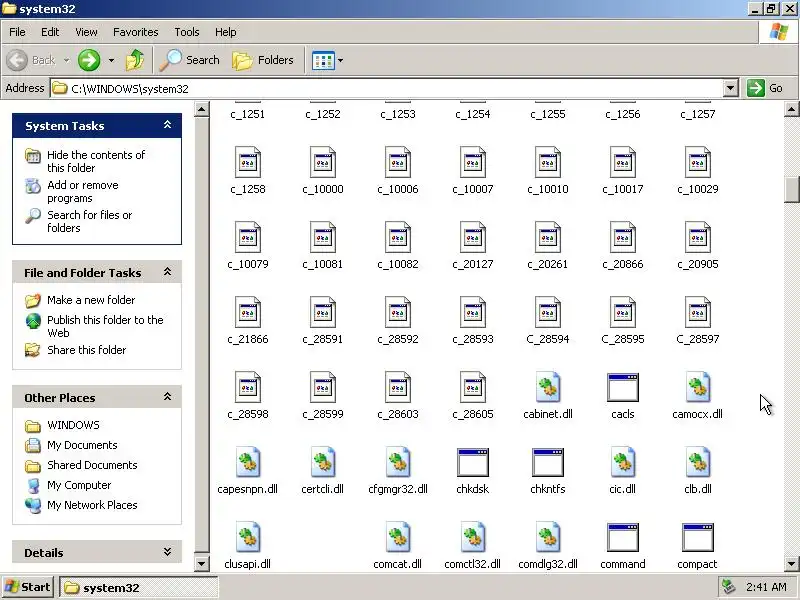Image resolution: width=800 pixels, height=600 pixels.
Task: Click Search for files or folders
Action: 89,221
